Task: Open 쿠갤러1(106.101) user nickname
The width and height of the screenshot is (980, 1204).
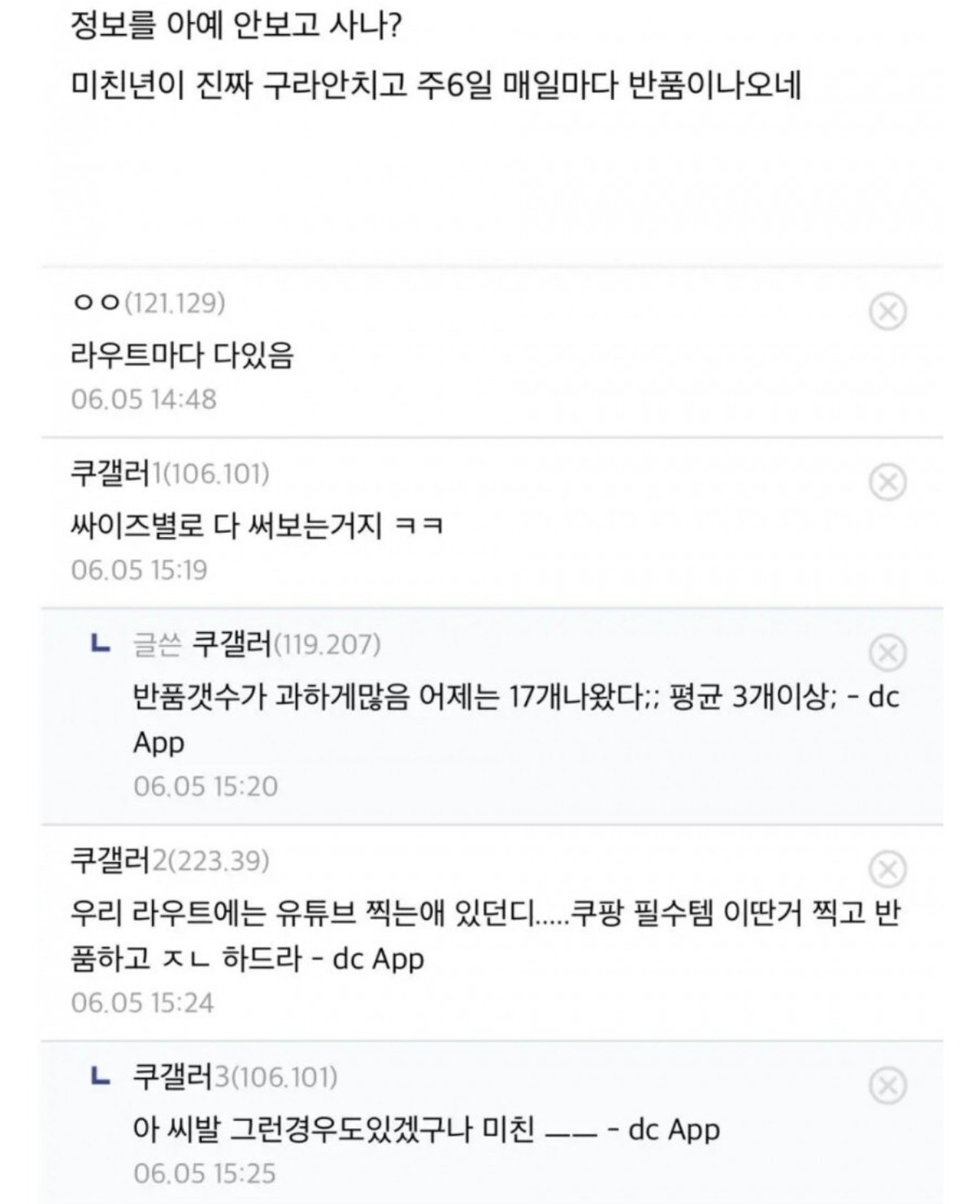Action: tap(170, 473)
